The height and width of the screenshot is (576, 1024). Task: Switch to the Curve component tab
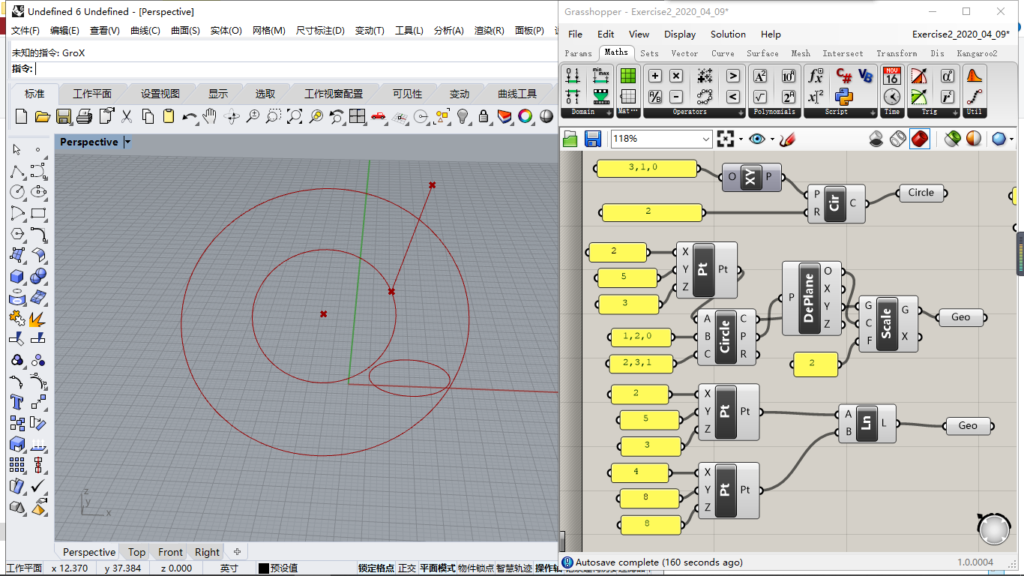pyautogui.click(x=722, y=54)
